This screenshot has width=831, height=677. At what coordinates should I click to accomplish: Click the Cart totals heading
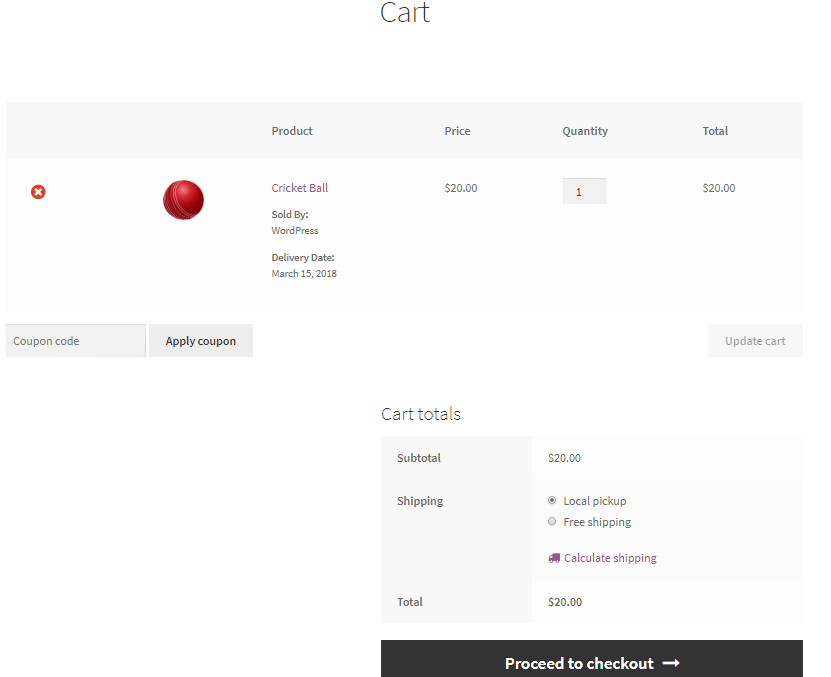pyautogui.click(x=421, y=414)
